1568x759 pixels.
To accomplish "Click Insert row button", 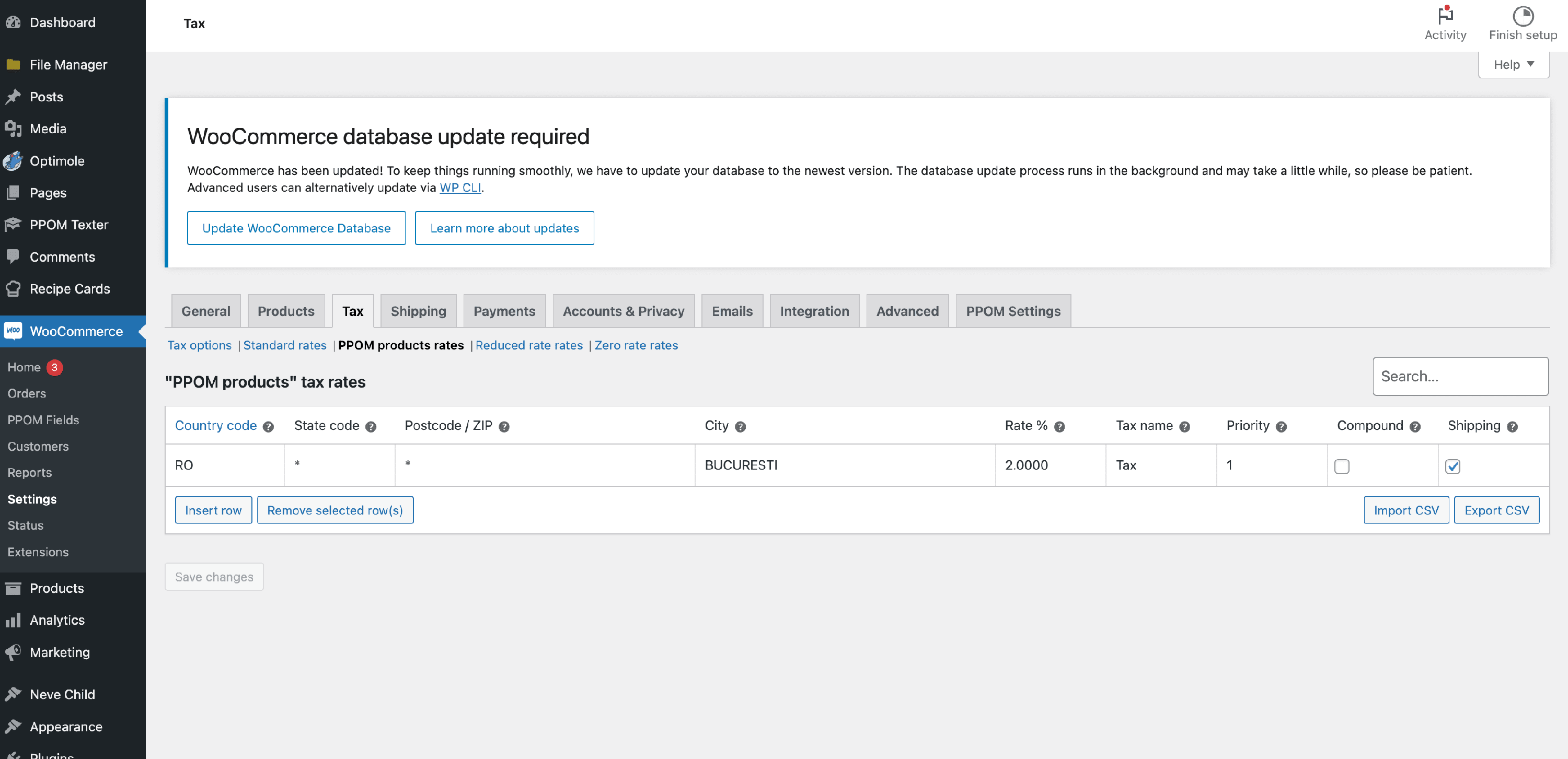I will (x=213, y=510).
